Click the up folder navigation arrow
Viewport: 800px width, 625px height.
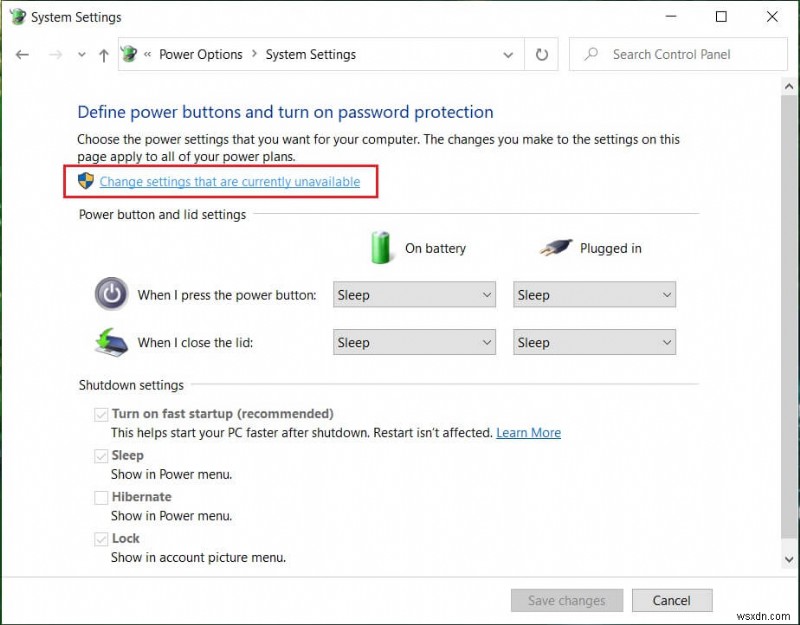102,54
